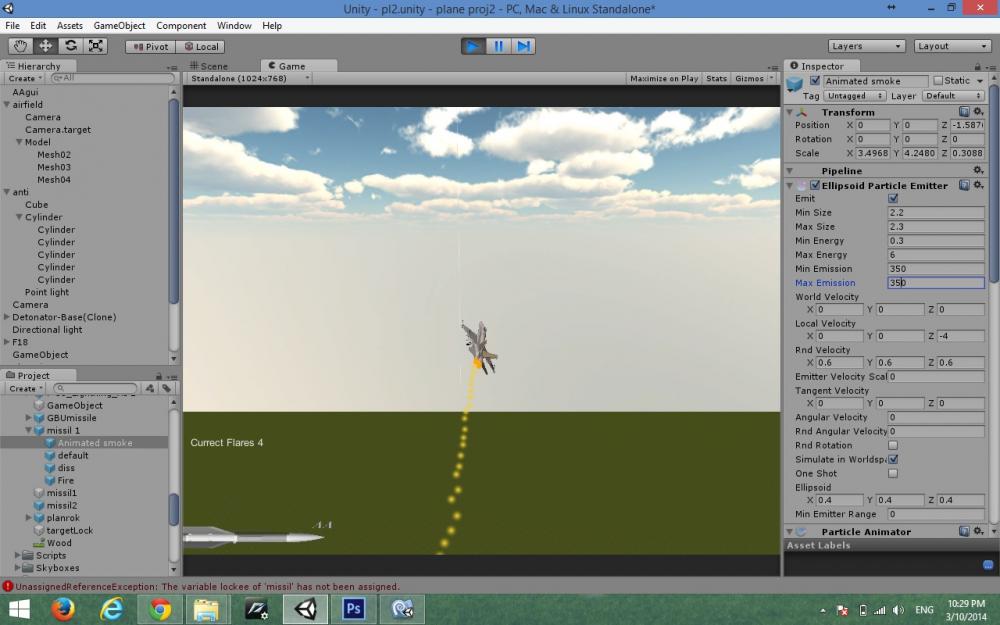This screenshot has height=625, width=1000.
Task: Select the Scale tool
Action: [96, 46]
